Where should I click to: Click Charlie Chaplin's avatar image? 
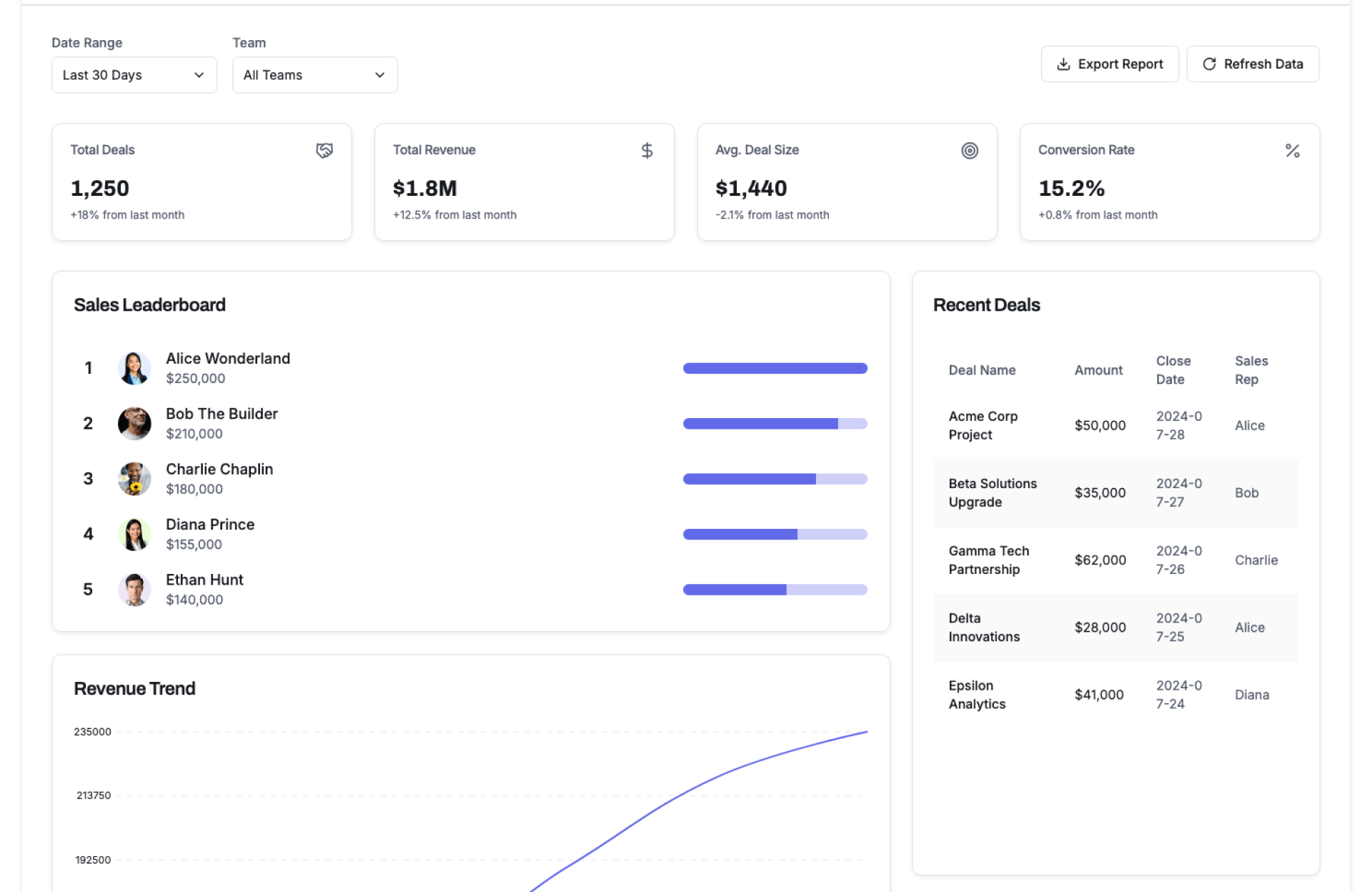(x=134, y=479)
